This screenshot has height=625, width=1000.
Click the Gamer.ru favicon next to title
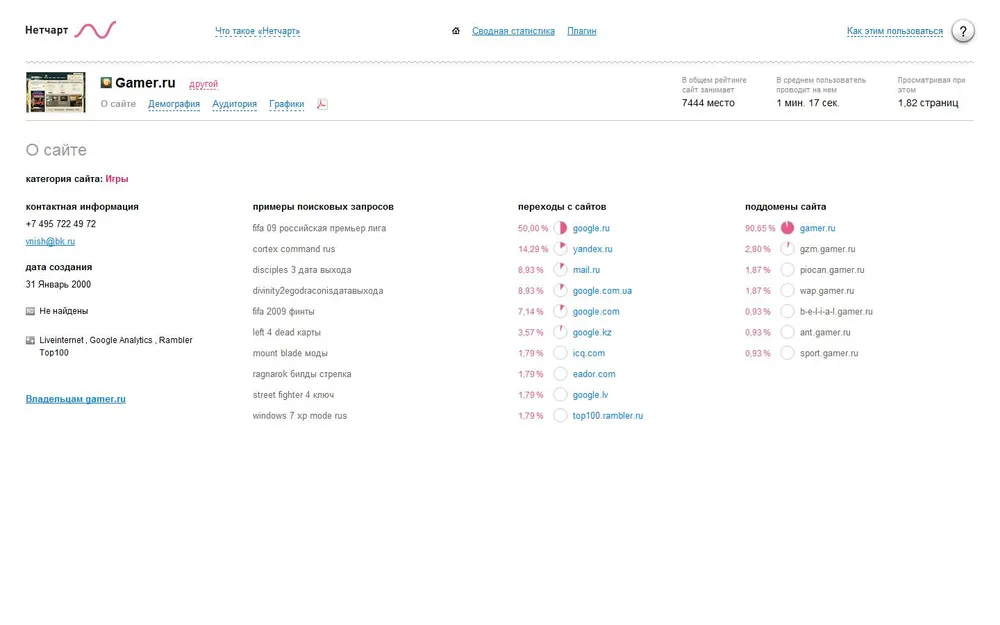pyautogui.click(x=106, y=83)
